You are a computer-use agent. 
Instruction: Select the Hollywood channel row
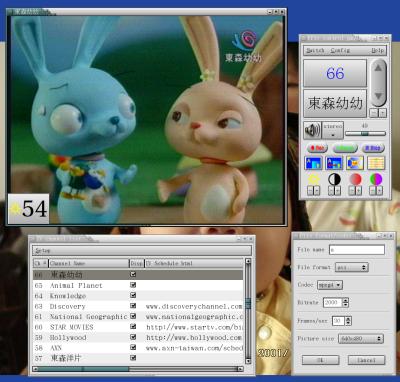coord(138,337)
